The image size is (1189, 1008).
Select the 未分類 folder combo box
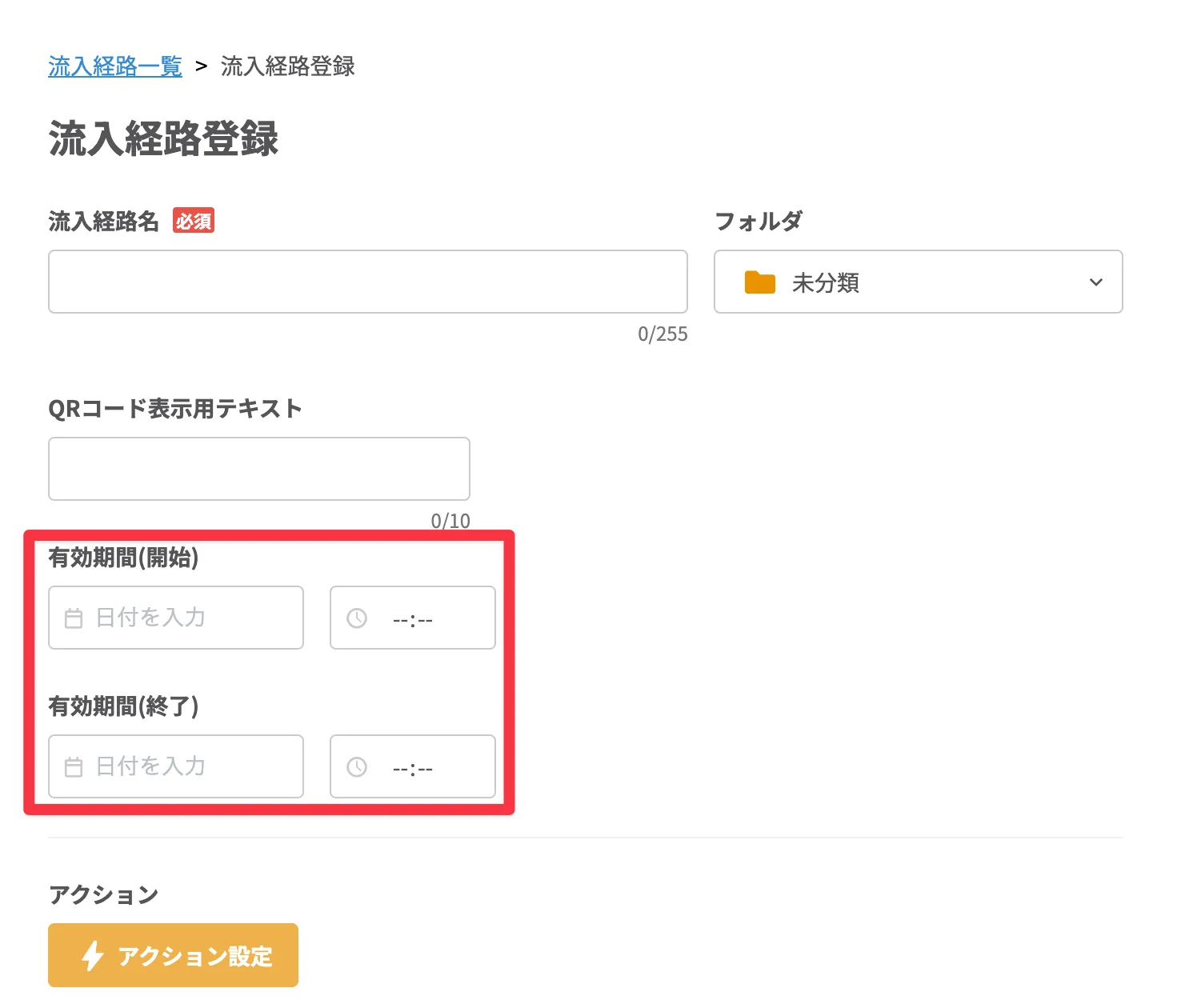pos(918,282)
